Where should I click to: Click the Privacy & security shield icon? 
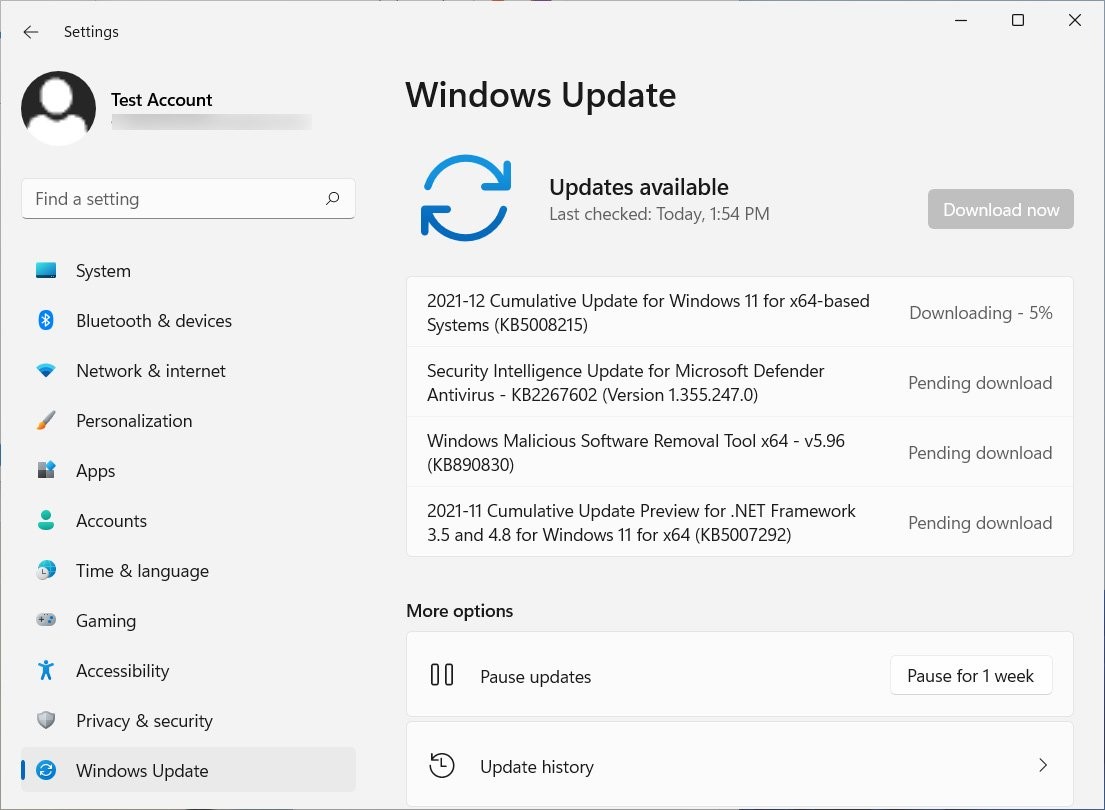tap(46, 721)
